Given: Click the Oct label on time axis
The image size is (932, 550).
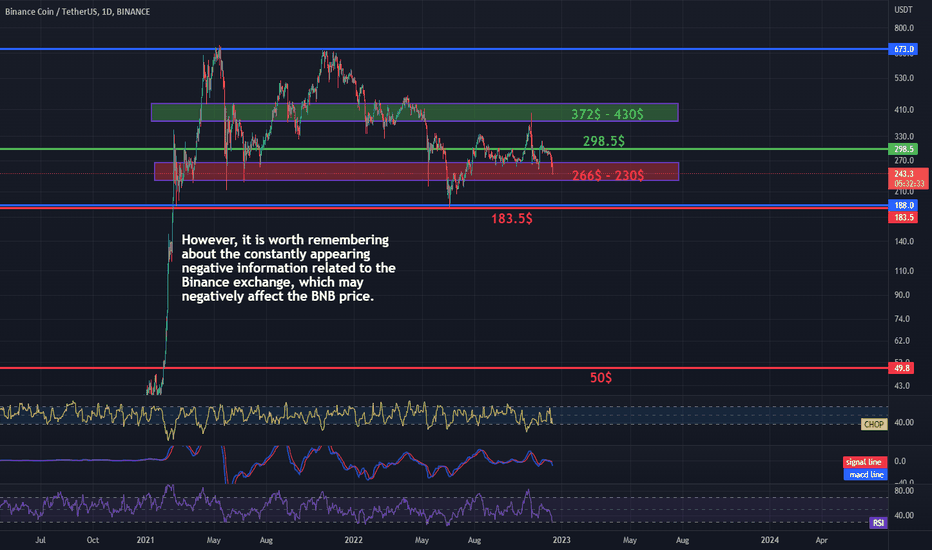Looking at the screenshot, I should click(93, 540).
